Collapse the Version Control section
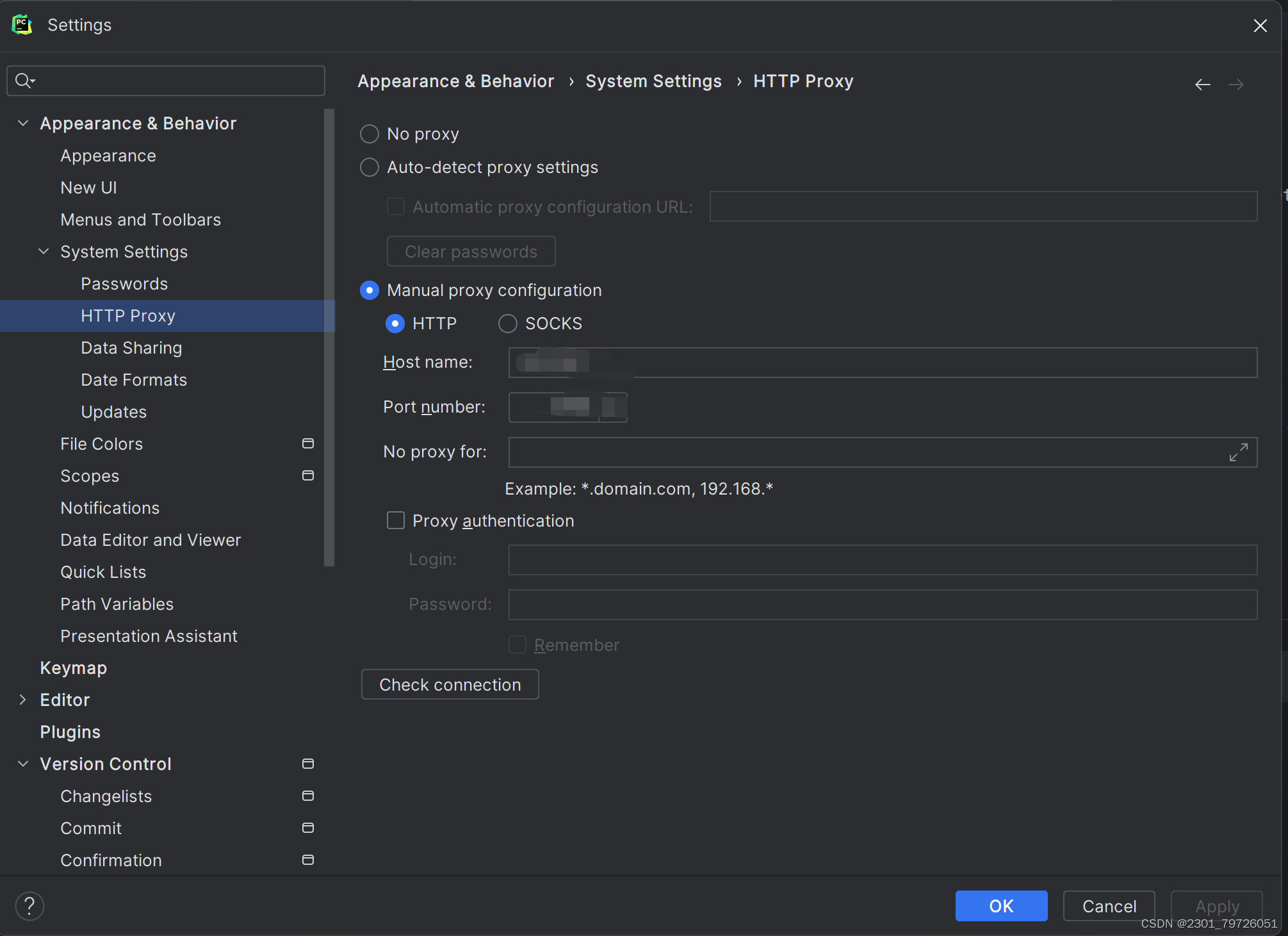Screen dimensions: 1288x936 [x=22, y=764]
